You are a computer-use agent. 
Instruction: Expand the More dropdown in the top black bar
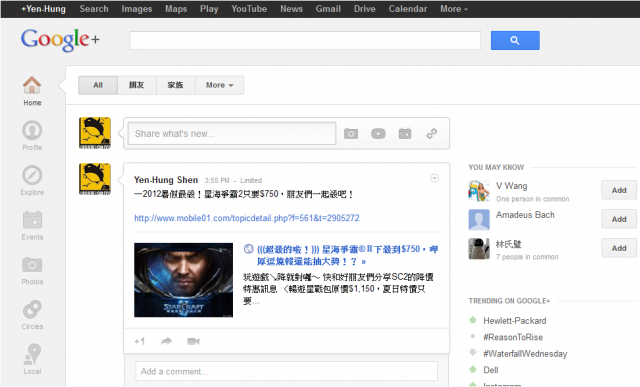tap(453, 9)
